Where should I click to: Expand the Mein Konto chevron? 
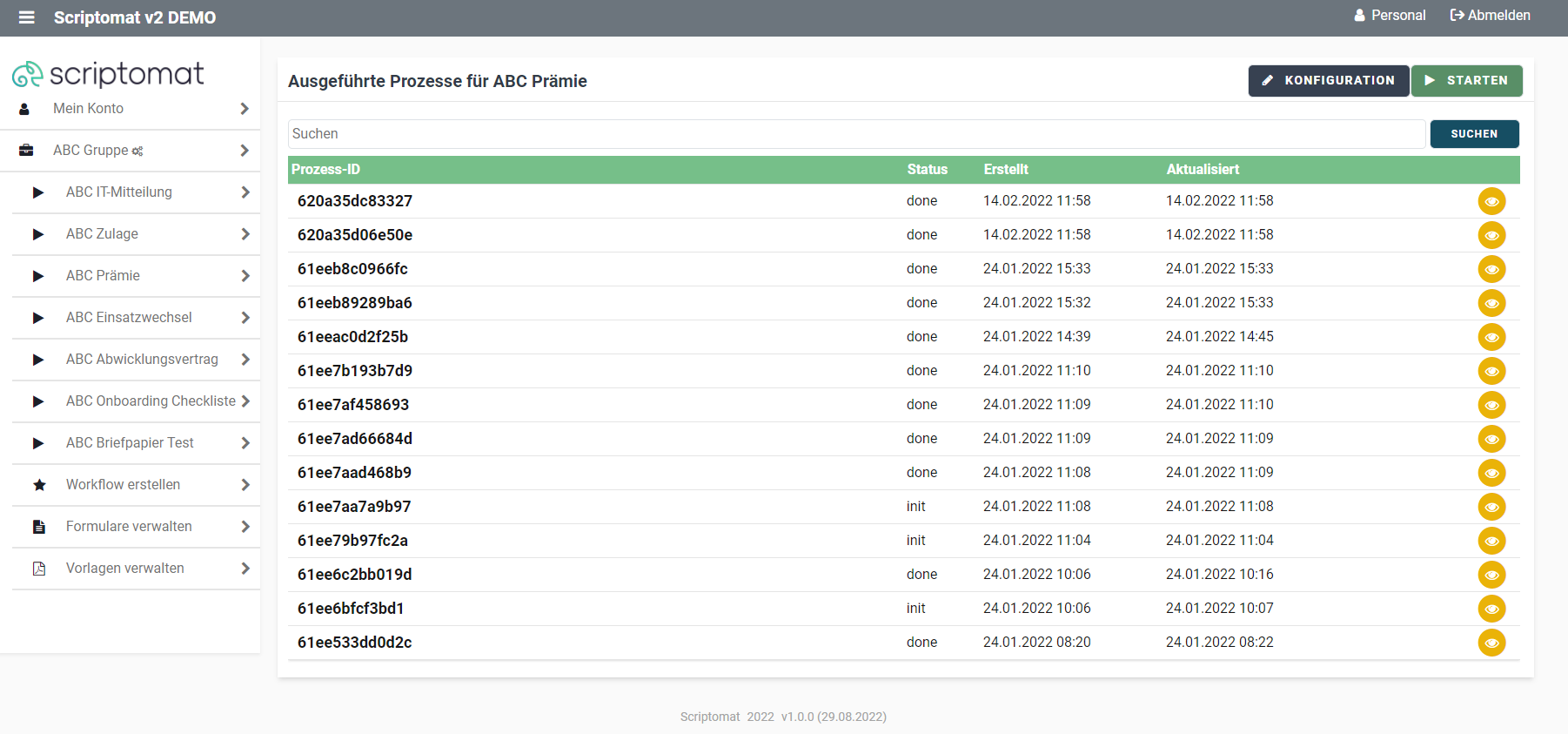245,109
